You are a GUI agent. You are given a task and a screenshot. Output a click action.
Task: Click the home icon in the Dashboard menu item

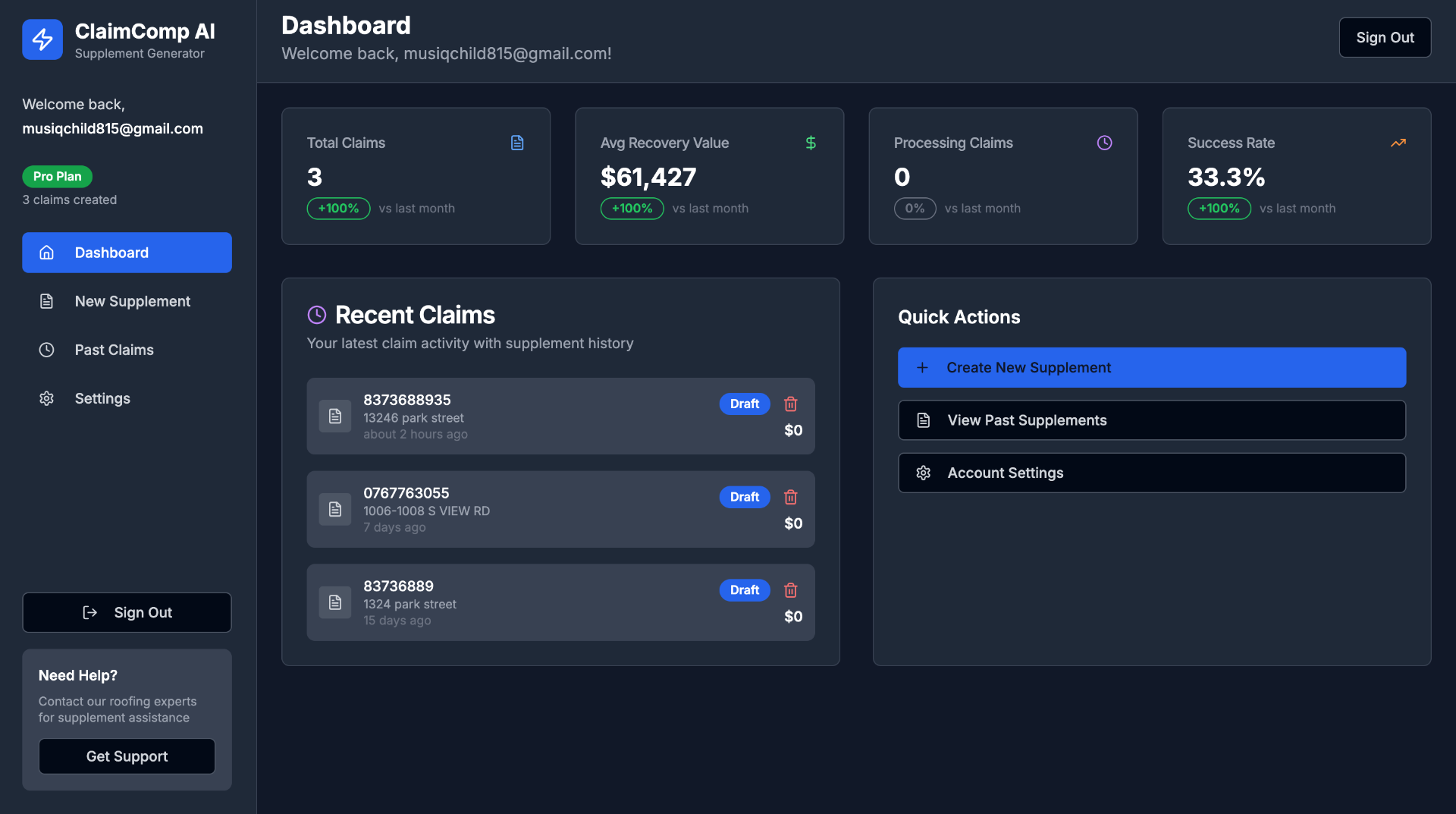tap(46, 253)
